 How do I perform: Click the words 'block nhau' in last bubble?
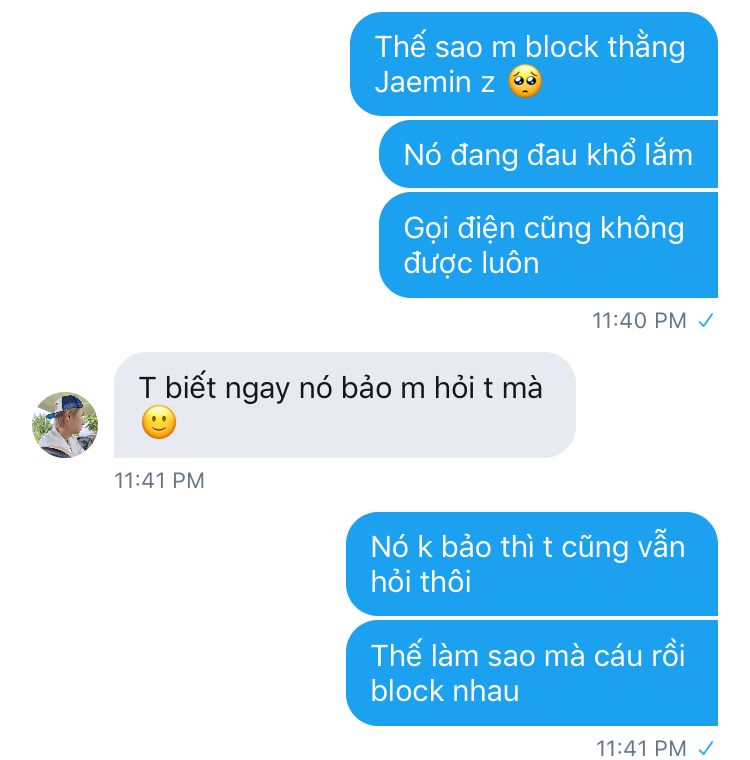coord(445,691)
